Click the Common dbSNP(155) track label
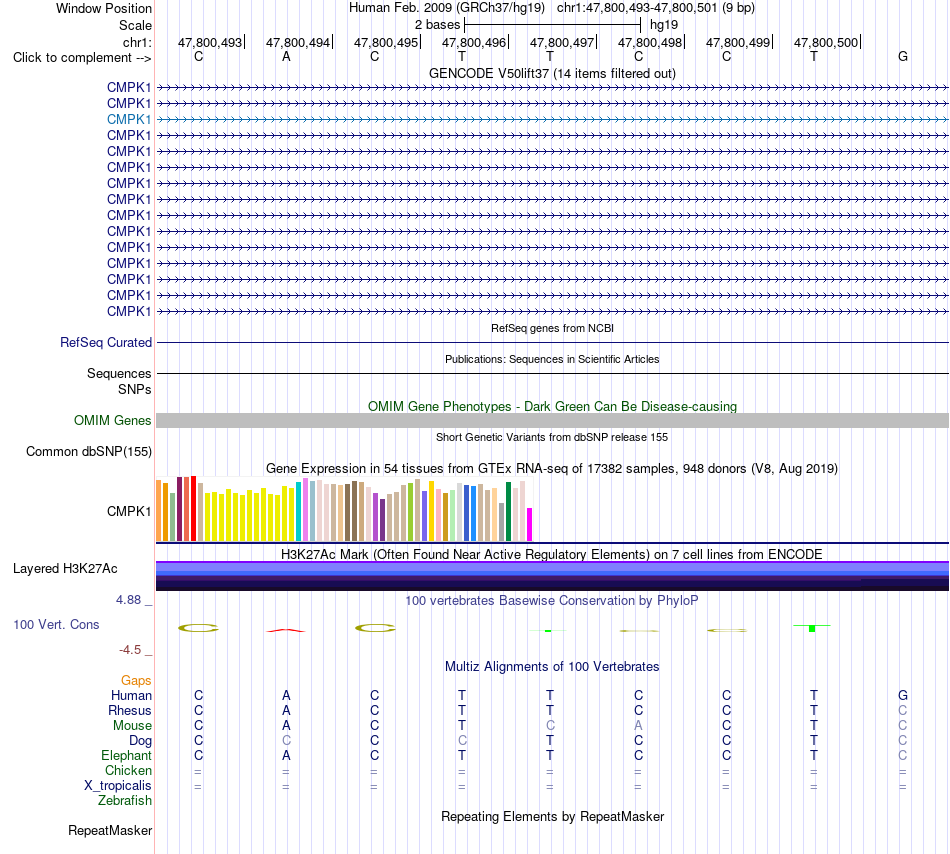The width and height of the screenshot is (950, 854). tap(89, 451)
